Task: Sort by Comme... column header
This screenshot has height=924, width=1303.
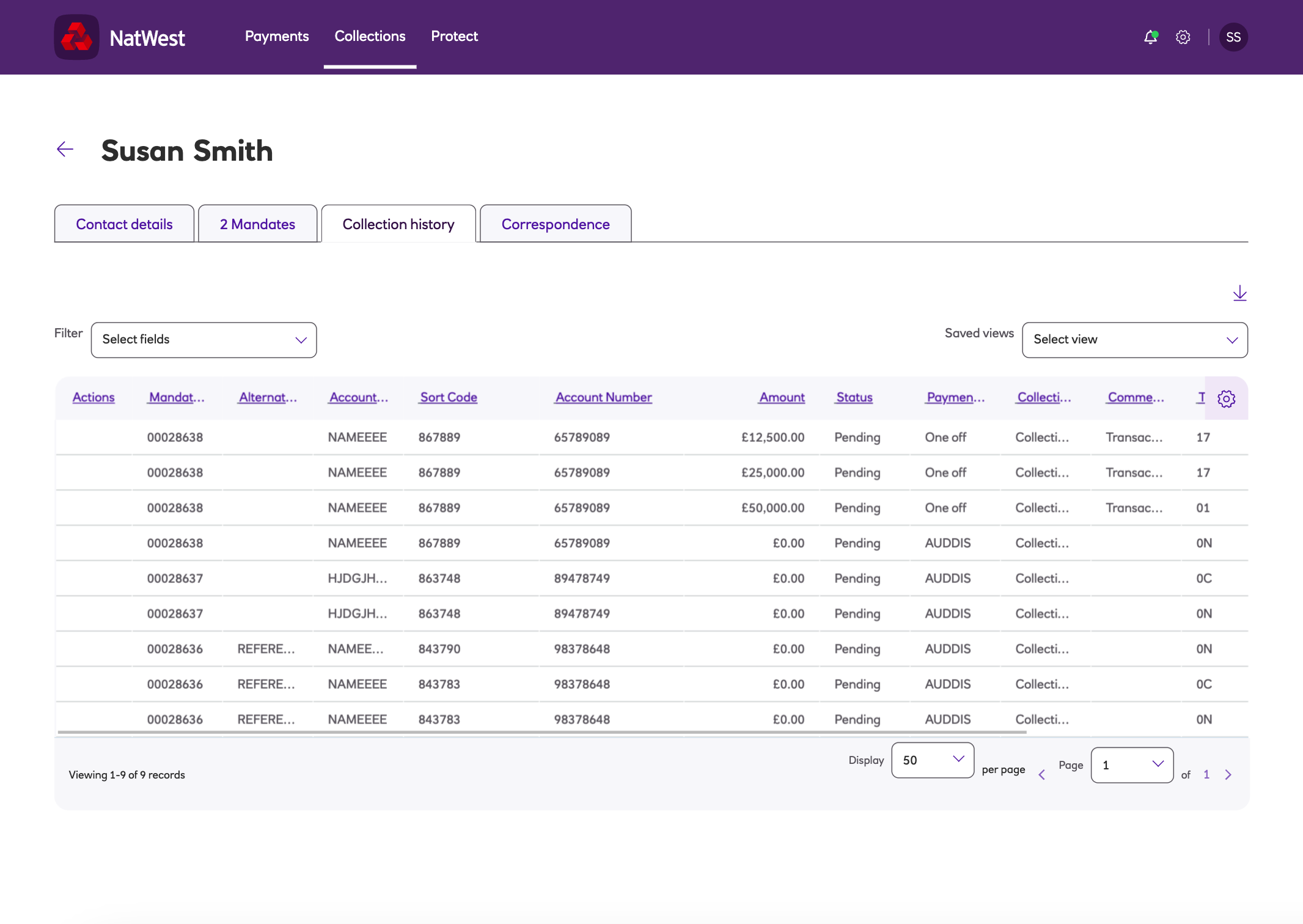Action: (x=1136, y=397)
